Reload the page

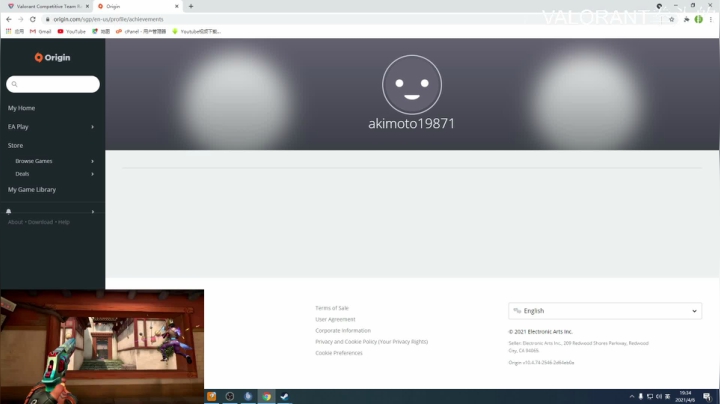(x=33, y=19)
